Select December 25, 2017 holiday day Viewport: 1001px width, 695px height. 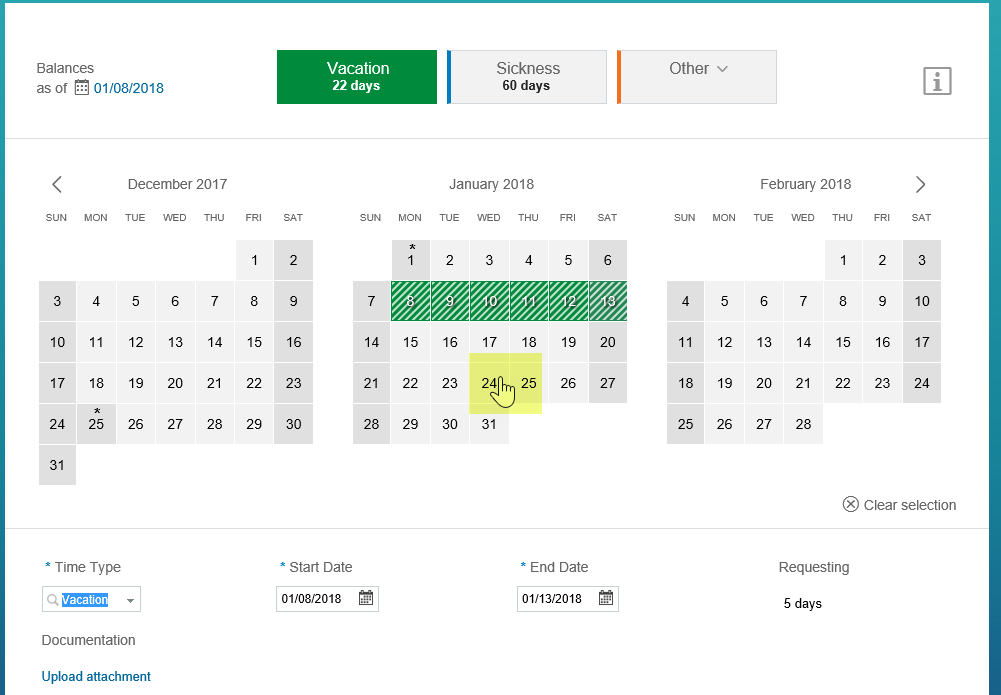point(96,424)
